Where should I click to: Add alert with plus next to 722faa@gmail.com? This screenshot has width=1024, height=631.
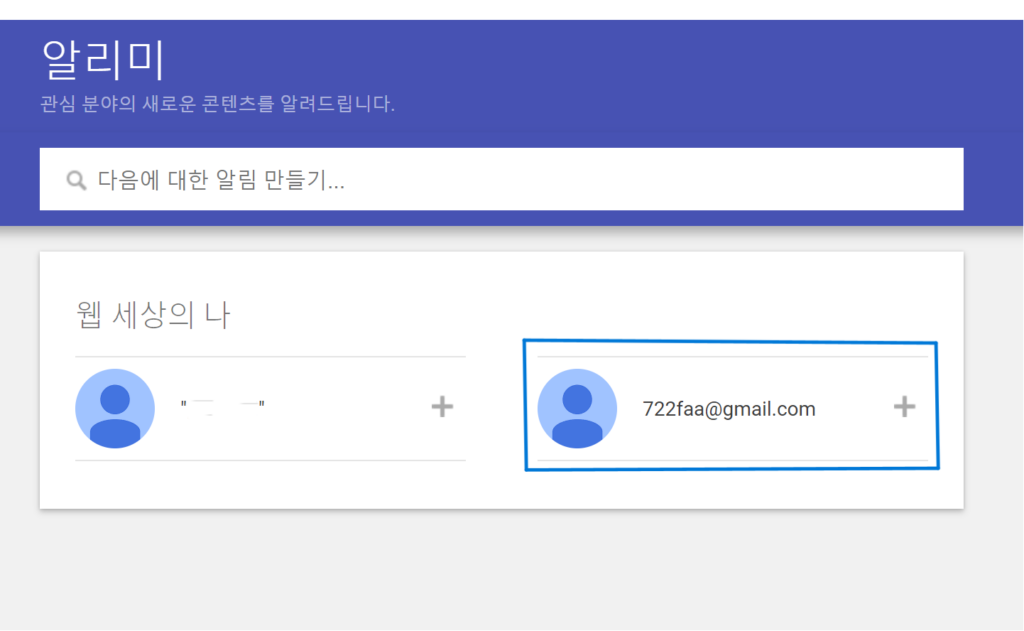904,407
